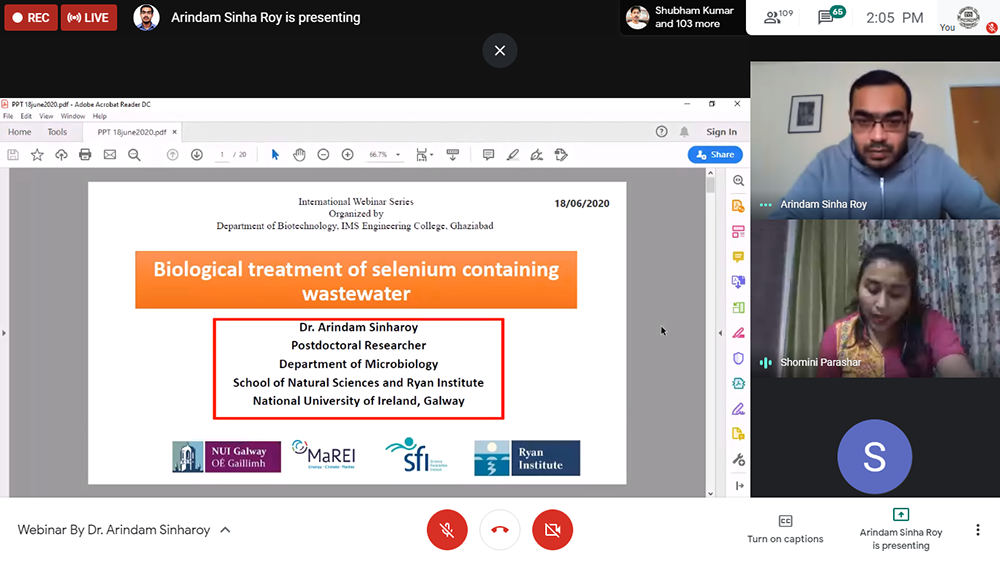The width and height of the screenshot is (1000, 562).
Task: Click the Acrobat zoom out minus icon
Action: 323,155
